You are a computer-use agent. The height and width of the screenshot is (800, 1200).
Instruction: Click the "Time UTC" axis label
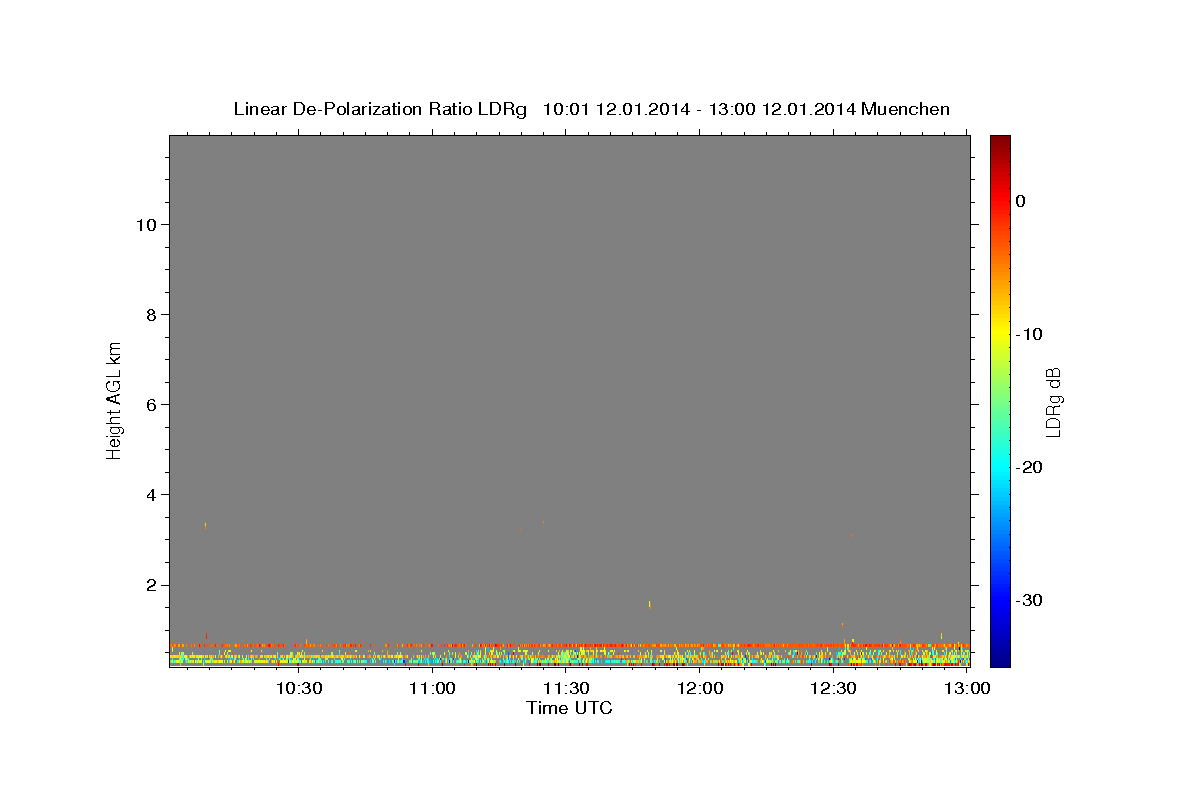569,708
